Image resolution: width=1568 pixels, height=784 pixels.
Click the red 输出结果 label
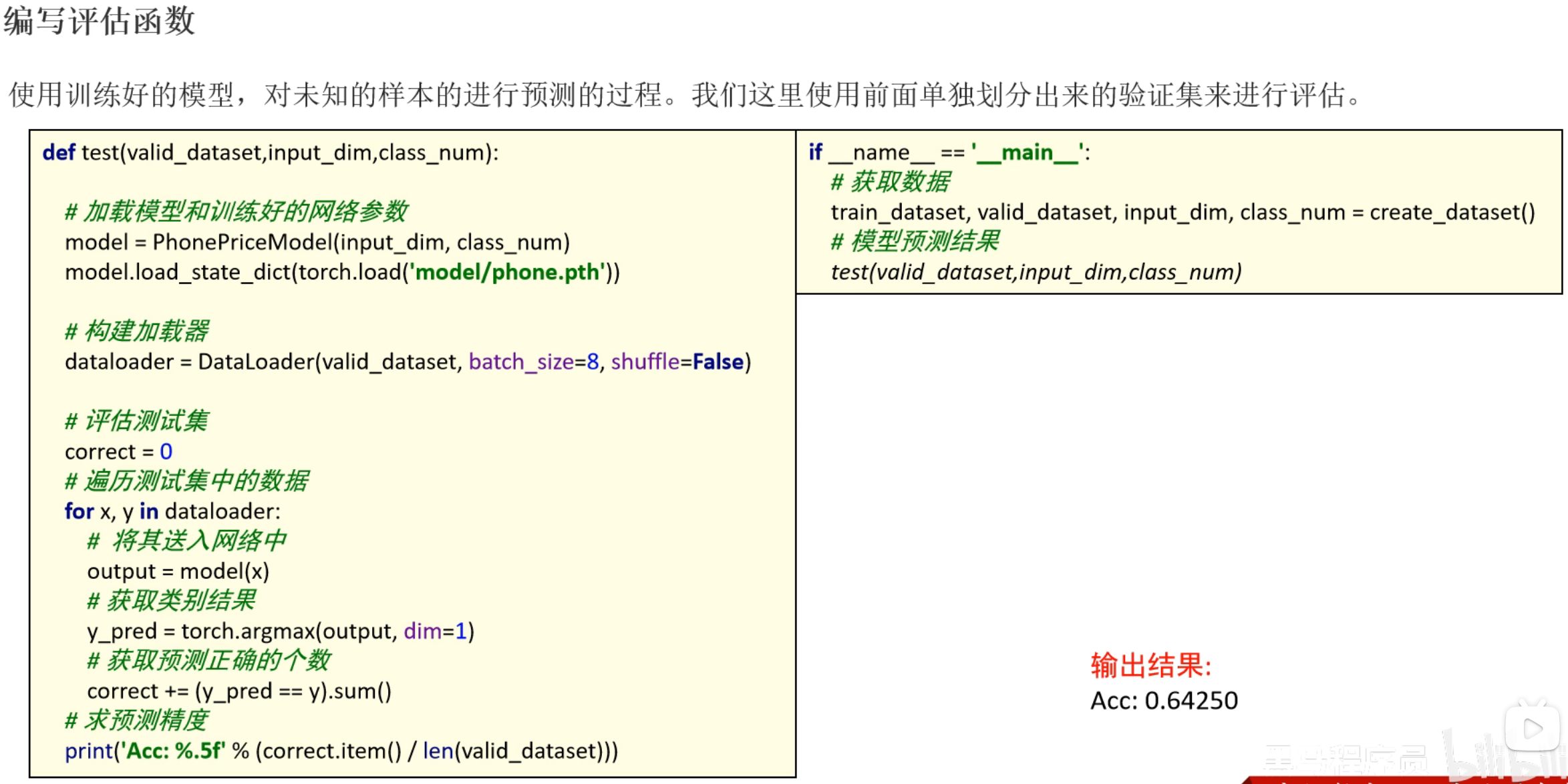1150,666
